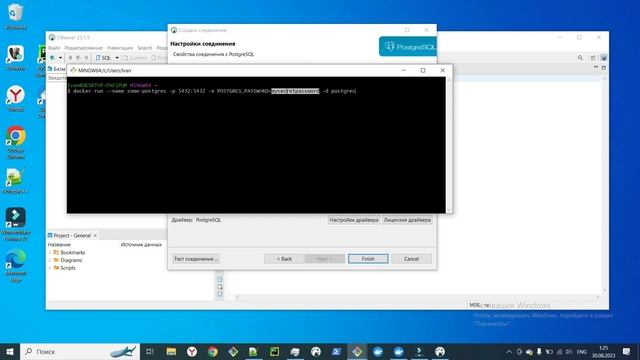Select the Scripts folder in project tree

(64, 268)
